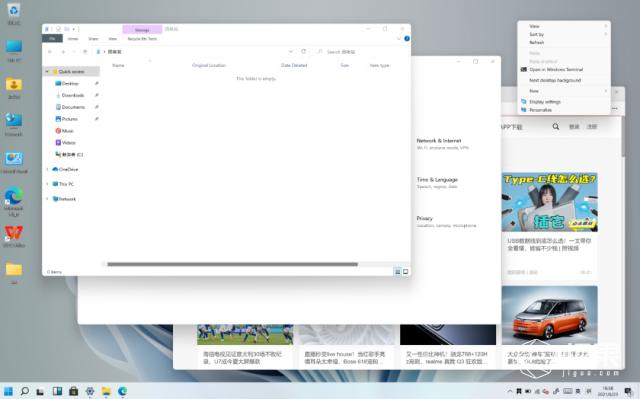Open Home ribbon tab
Screen dimensions: 640x399
(x=73, y=39)
